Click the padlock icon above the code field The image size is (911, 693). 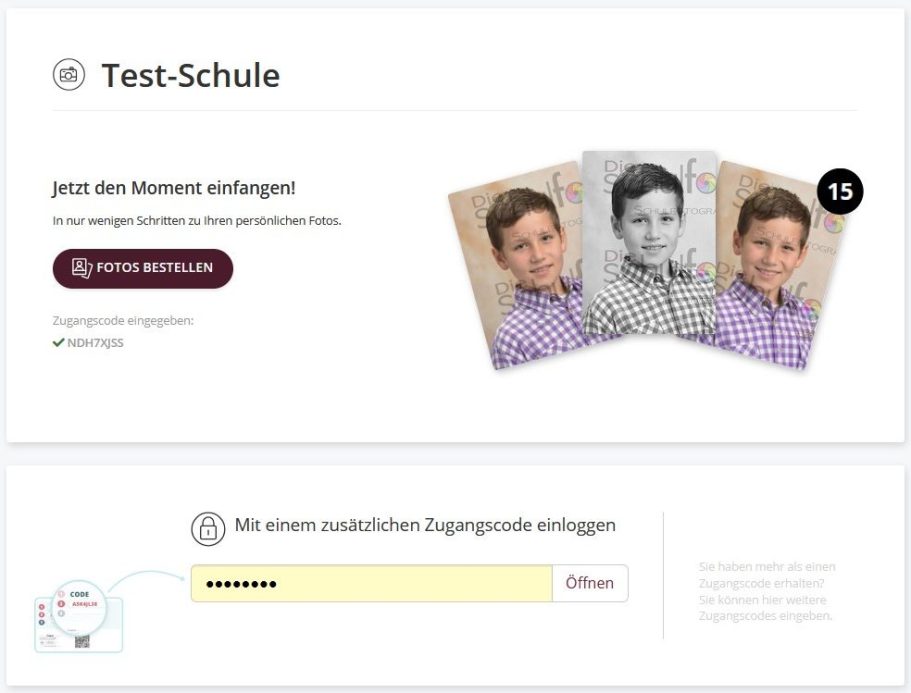click(208, 527)
